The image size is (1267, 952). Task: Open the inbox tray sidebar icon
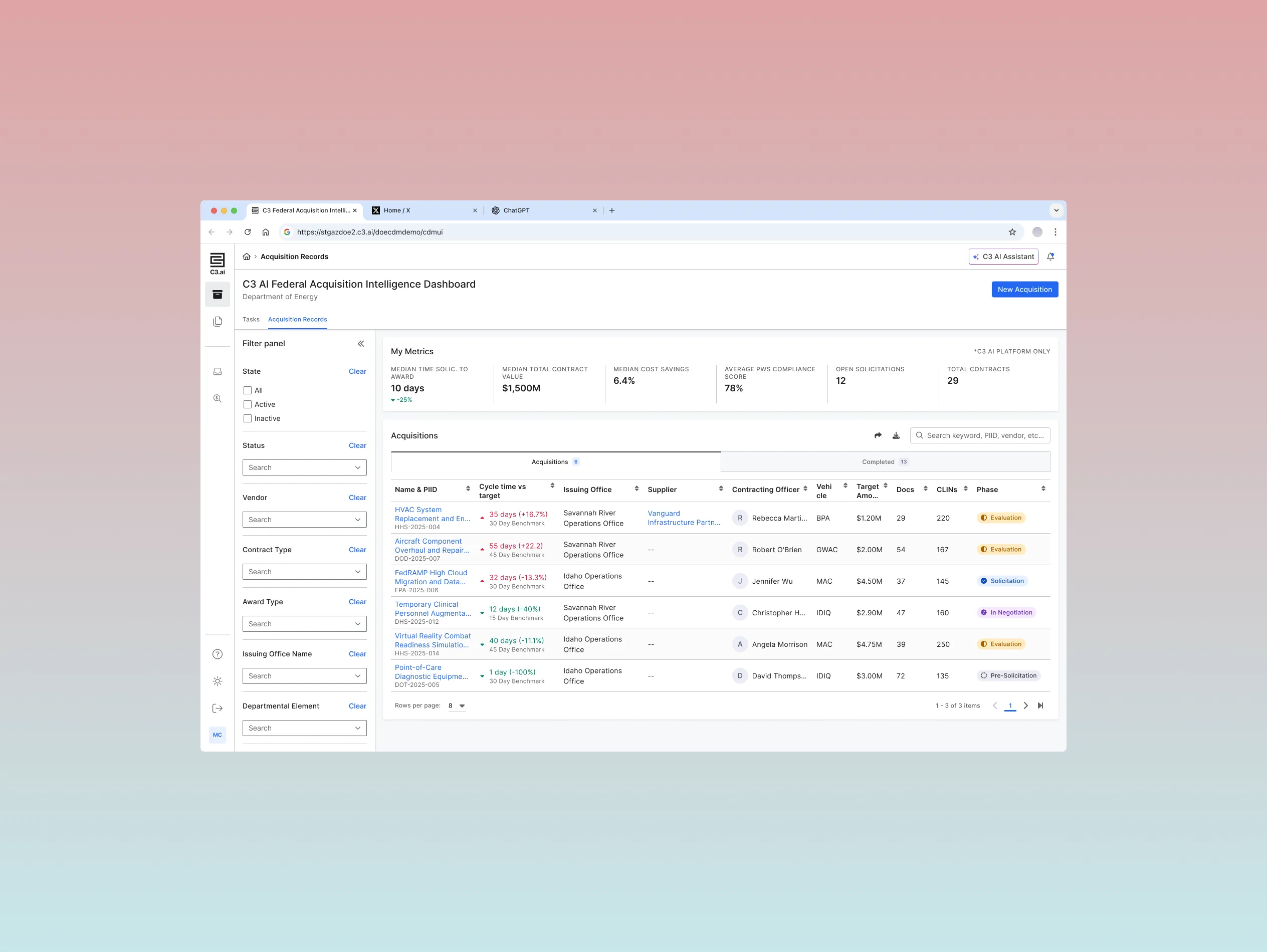218,372
